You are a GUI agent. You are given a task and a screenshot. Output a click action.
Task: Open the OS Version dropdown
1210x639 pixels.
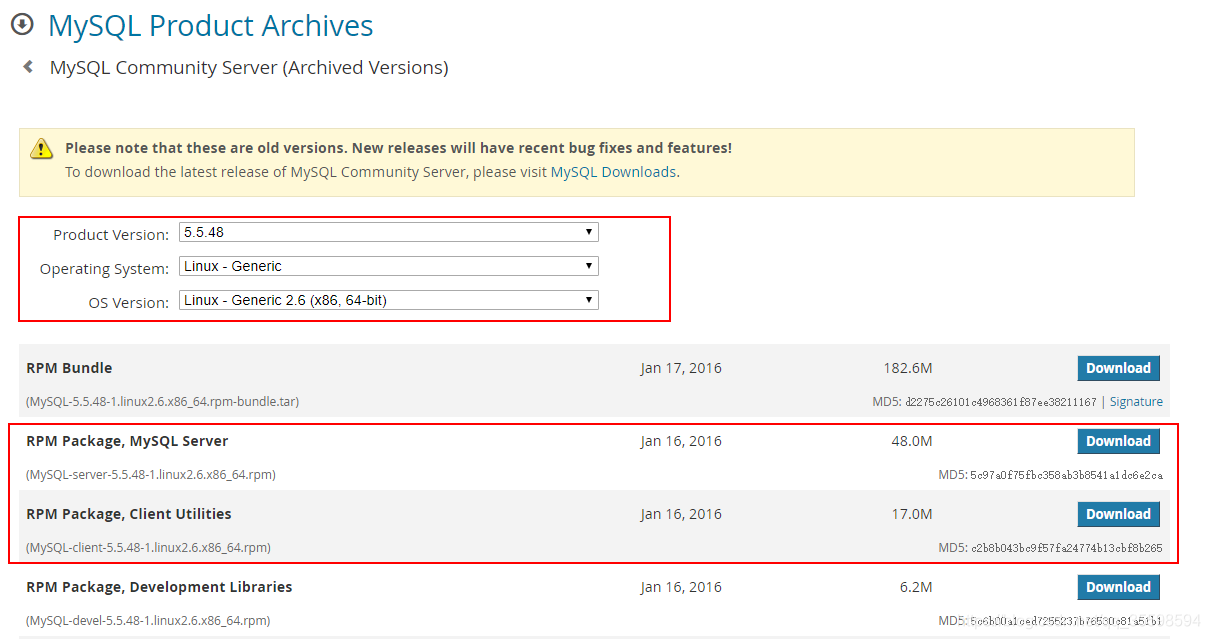point(389,300)
